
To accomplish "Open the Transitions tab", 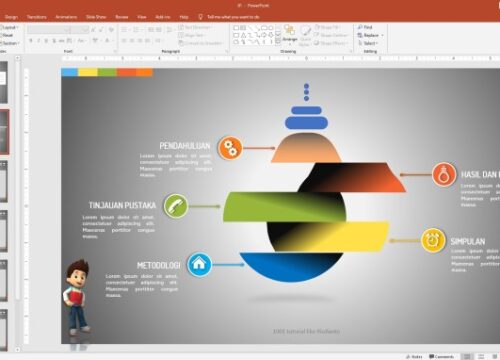I will click(x=37, y=17).
